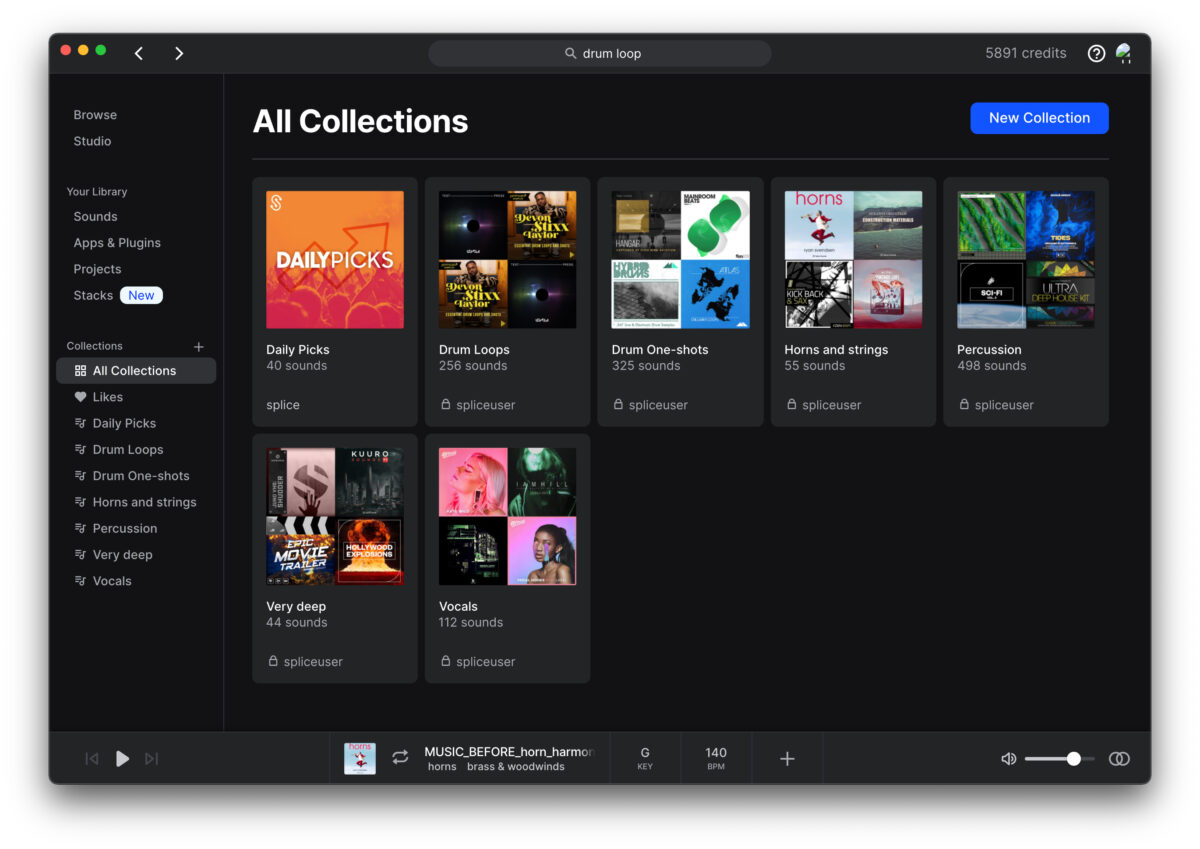
Task: Open the Stacks page with New badge
Action: tap(93, 295)
